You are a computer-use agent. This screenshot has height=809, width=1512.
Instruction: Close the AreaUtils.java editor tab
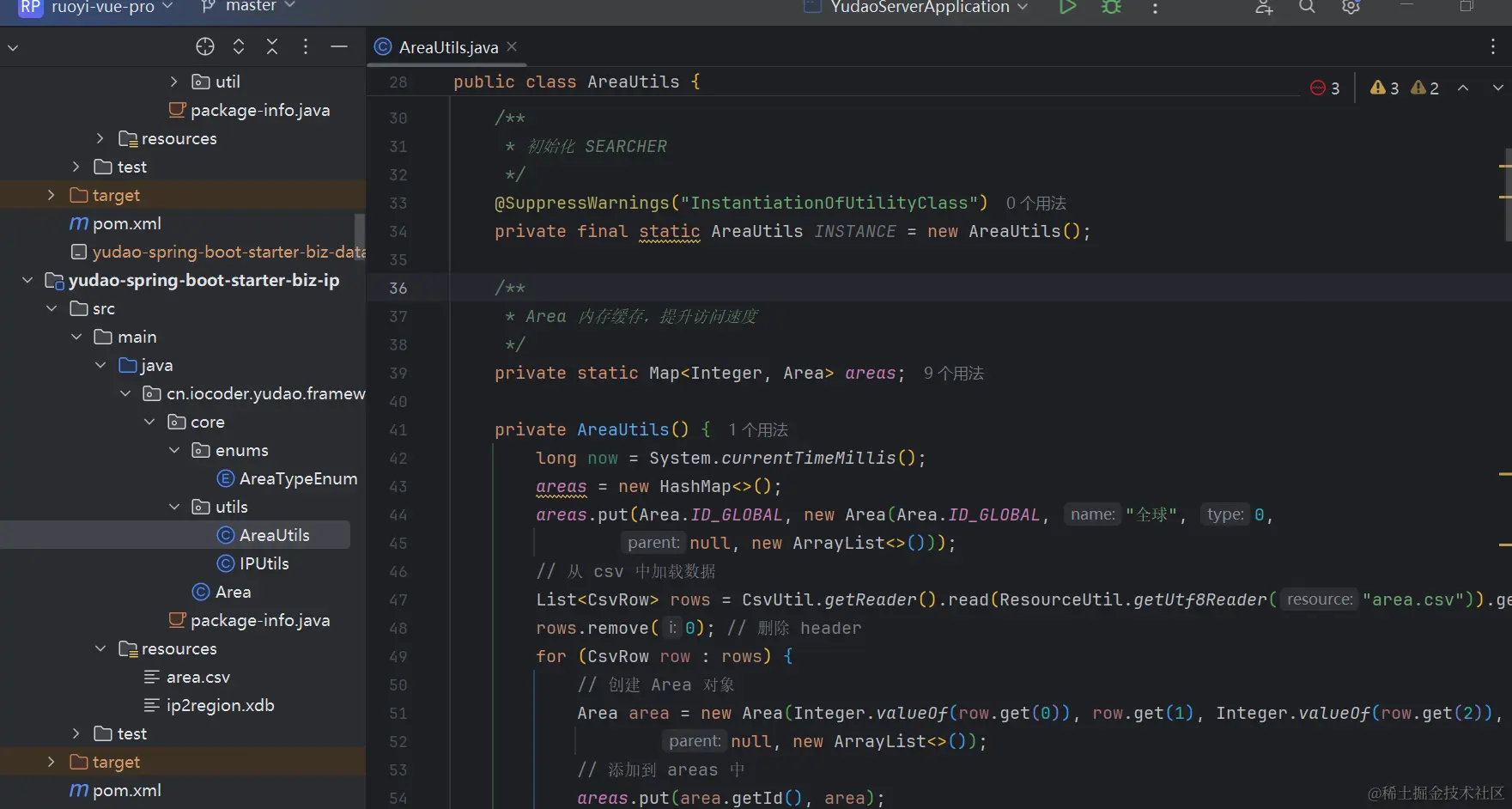(512, 47)
